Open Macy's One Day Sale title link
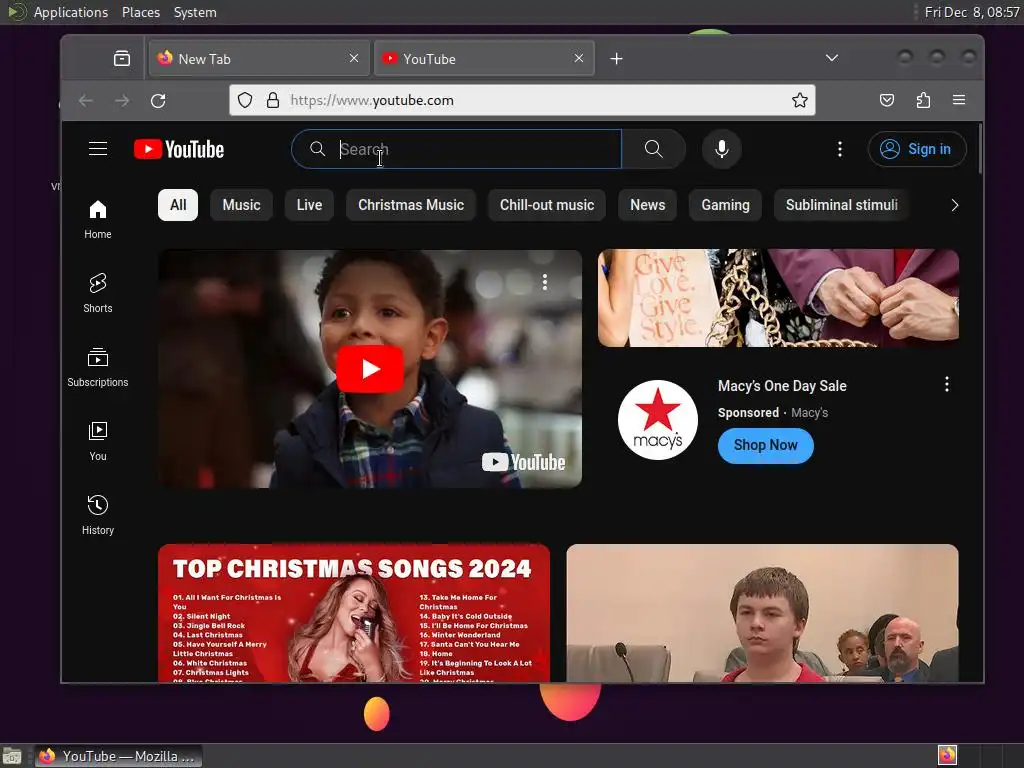The image size is (1024, 768). coord(782,386)
